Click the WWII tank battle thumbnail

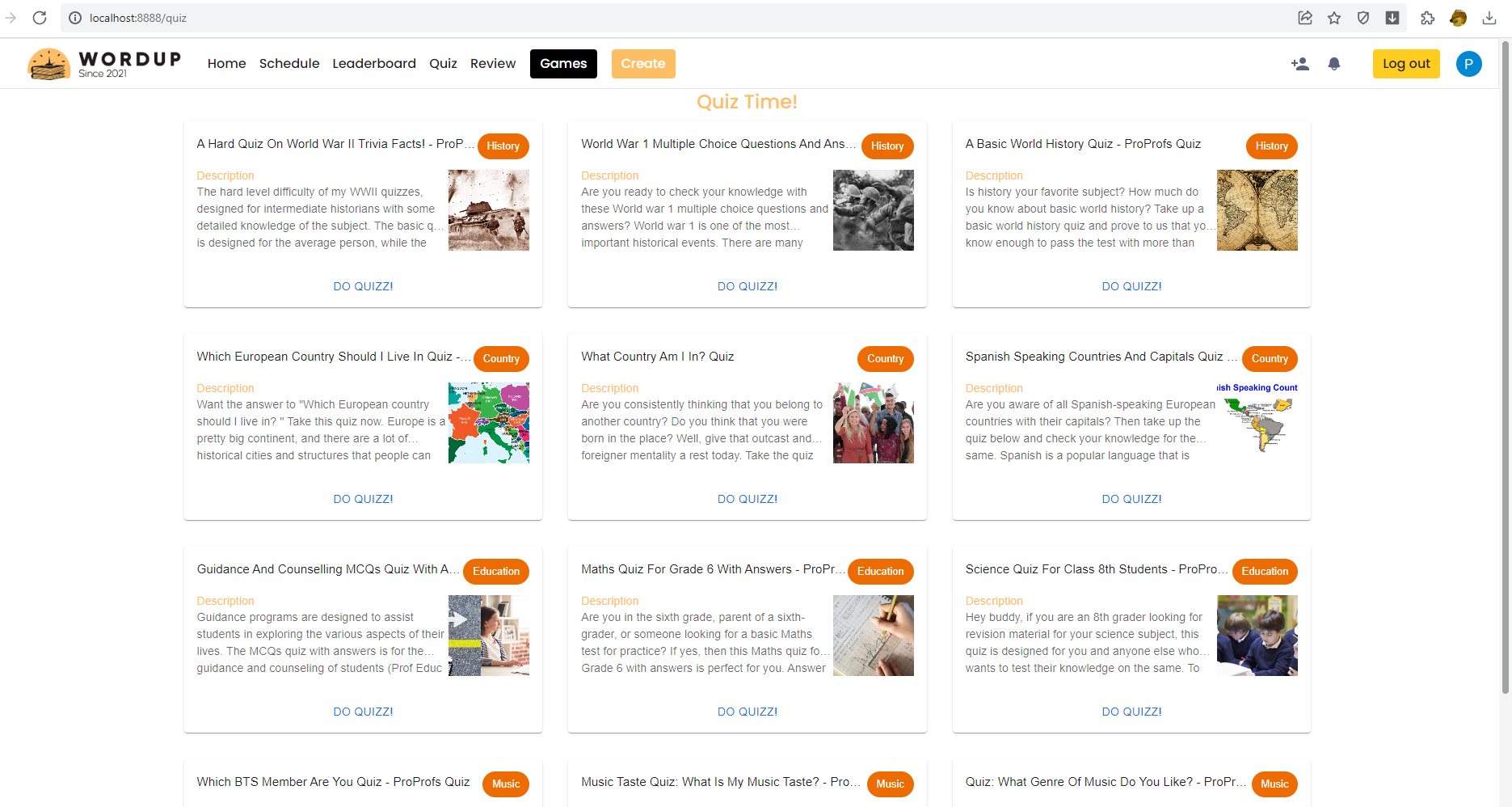click(489, 210)
